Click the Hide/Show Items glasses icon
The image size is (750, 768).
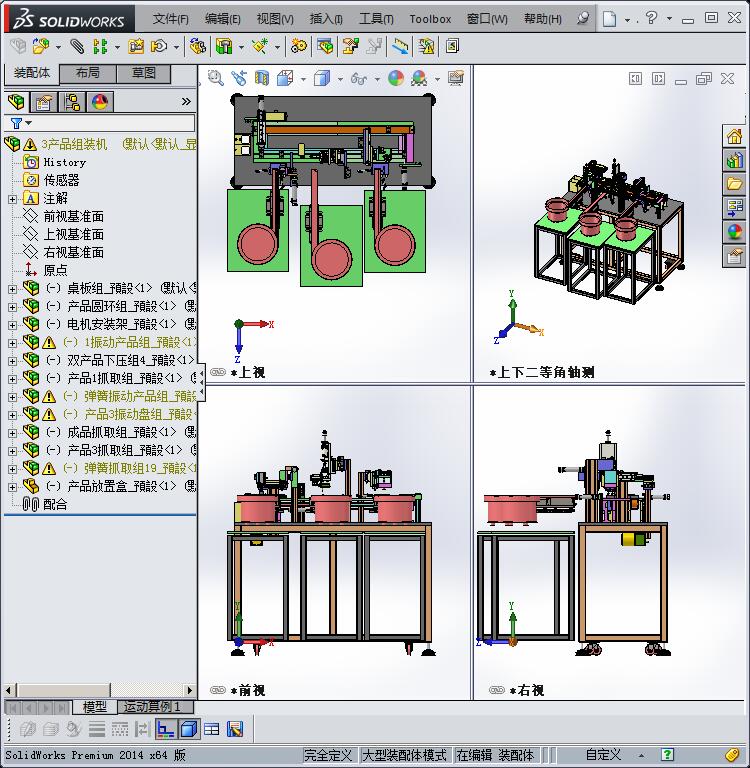tap(359, 78)
